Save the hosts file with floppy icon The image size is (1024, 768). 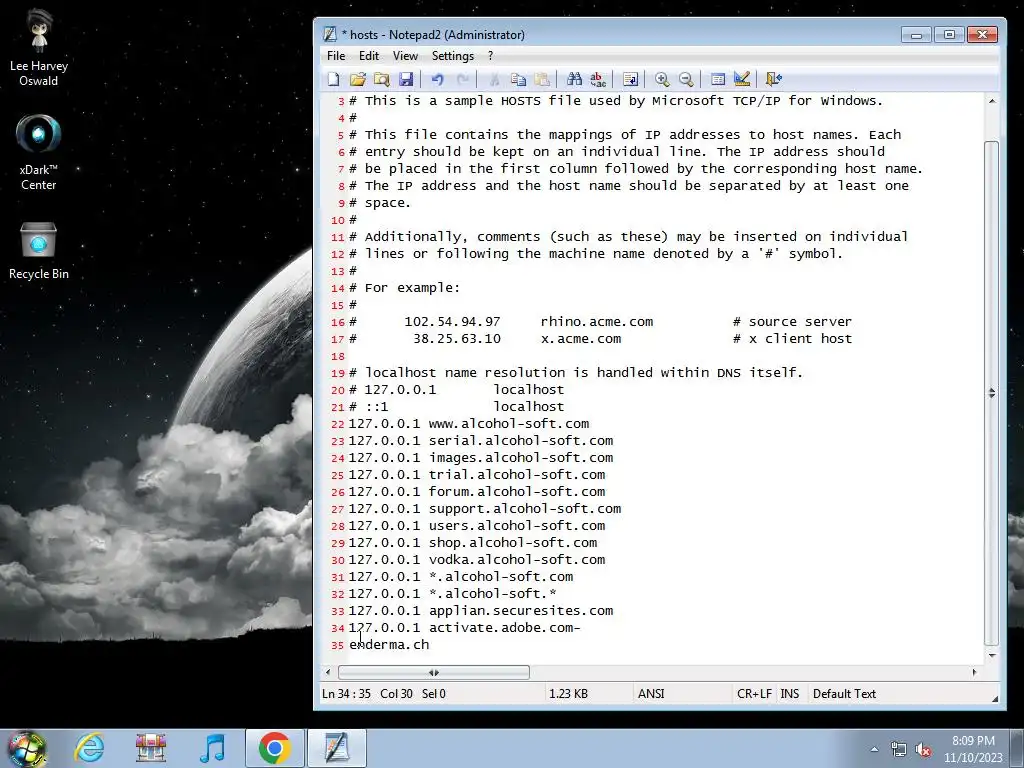click(x=406, y=79)
